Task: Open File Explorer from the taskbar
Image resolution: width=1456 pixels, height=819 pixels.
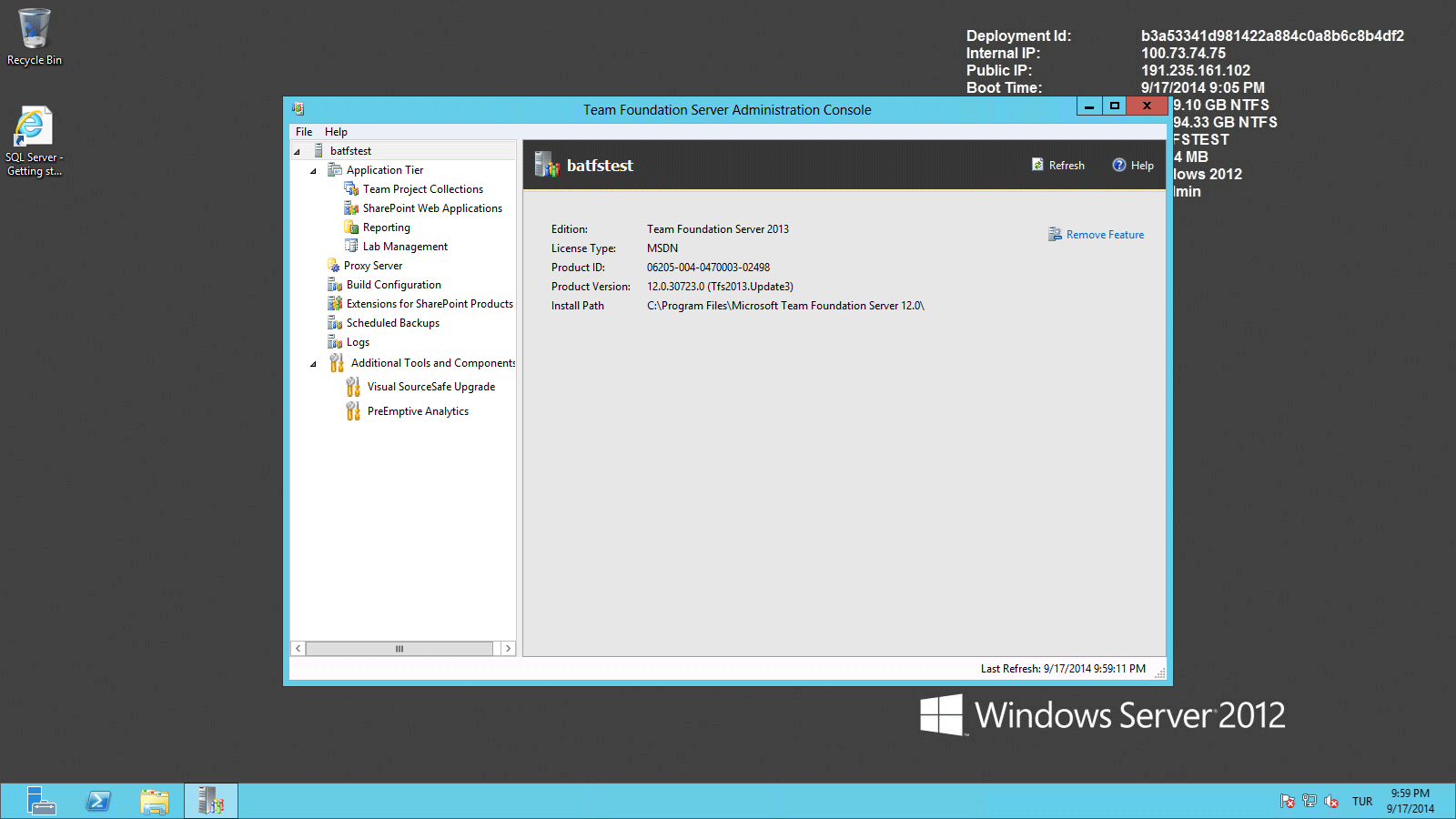Action: point(155,801)
